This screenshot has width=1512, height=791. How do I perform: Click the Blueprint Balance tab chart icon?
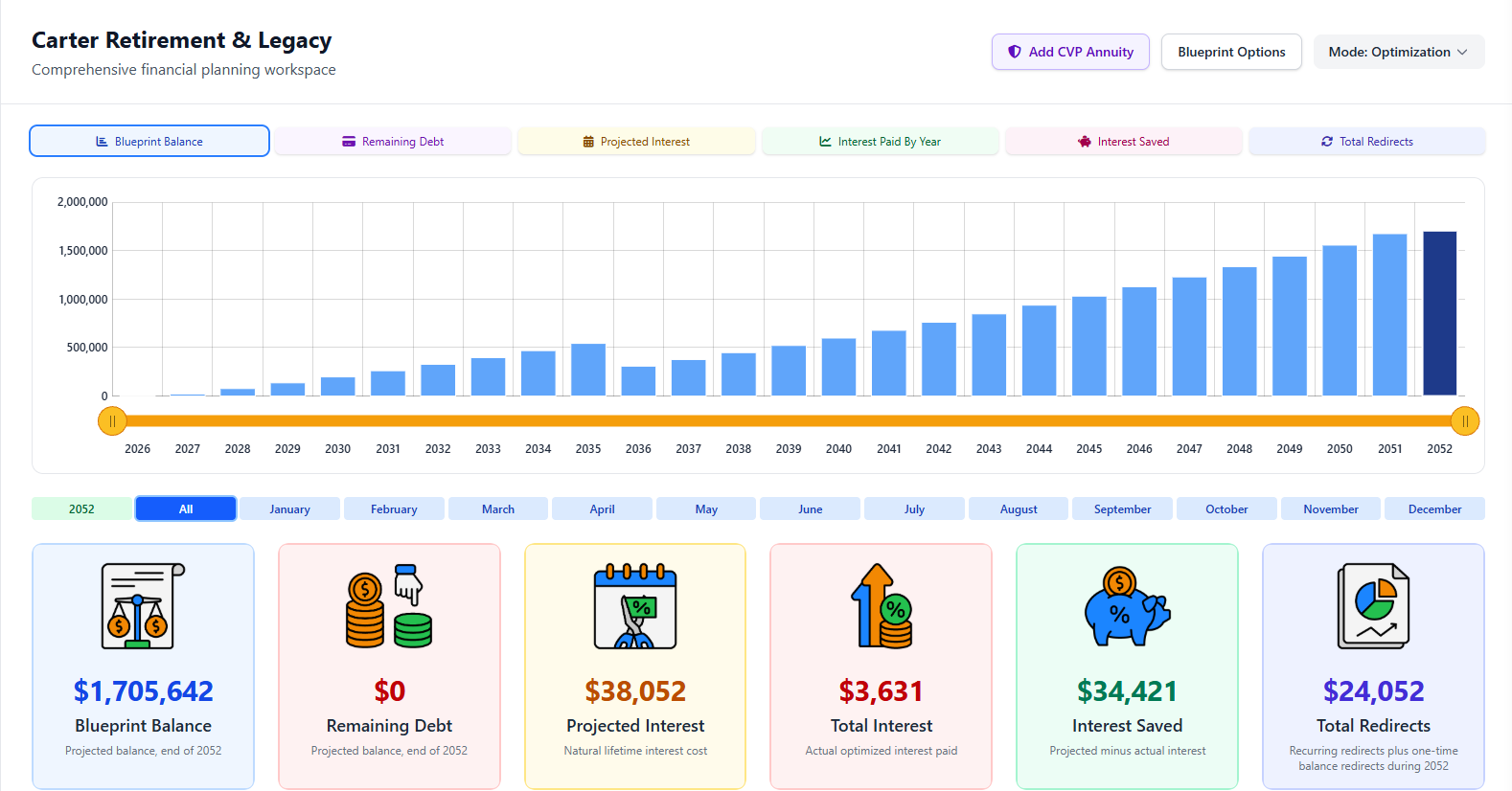(103, 142)
